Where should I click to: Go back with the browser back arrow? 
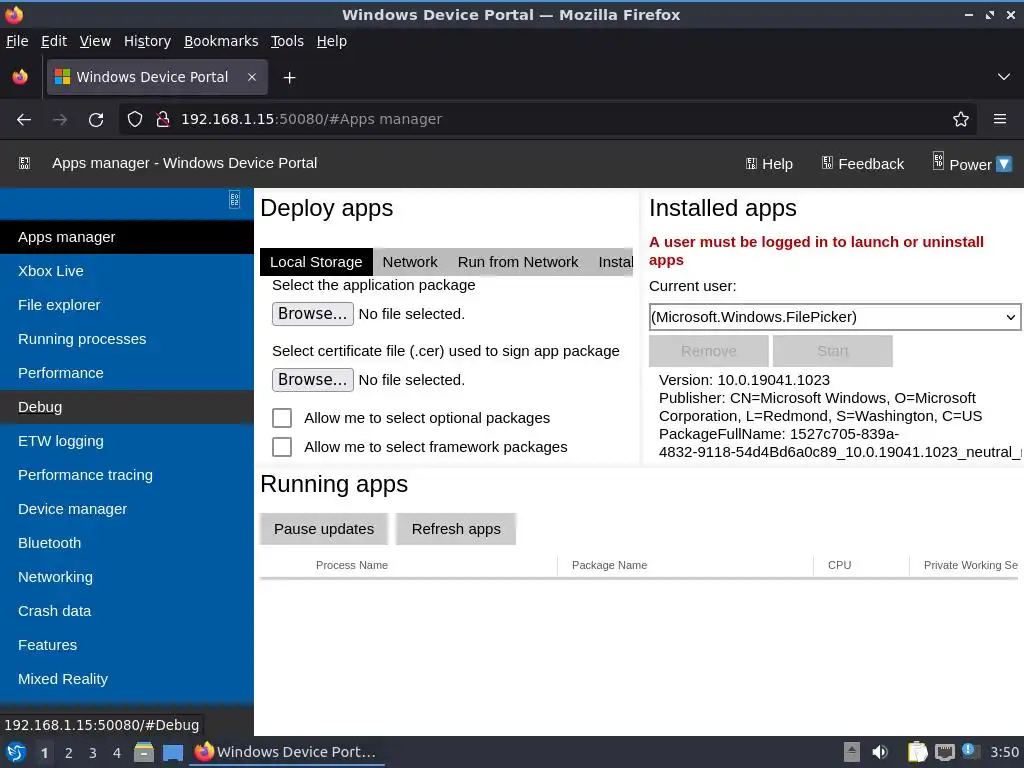click(24, 120)
